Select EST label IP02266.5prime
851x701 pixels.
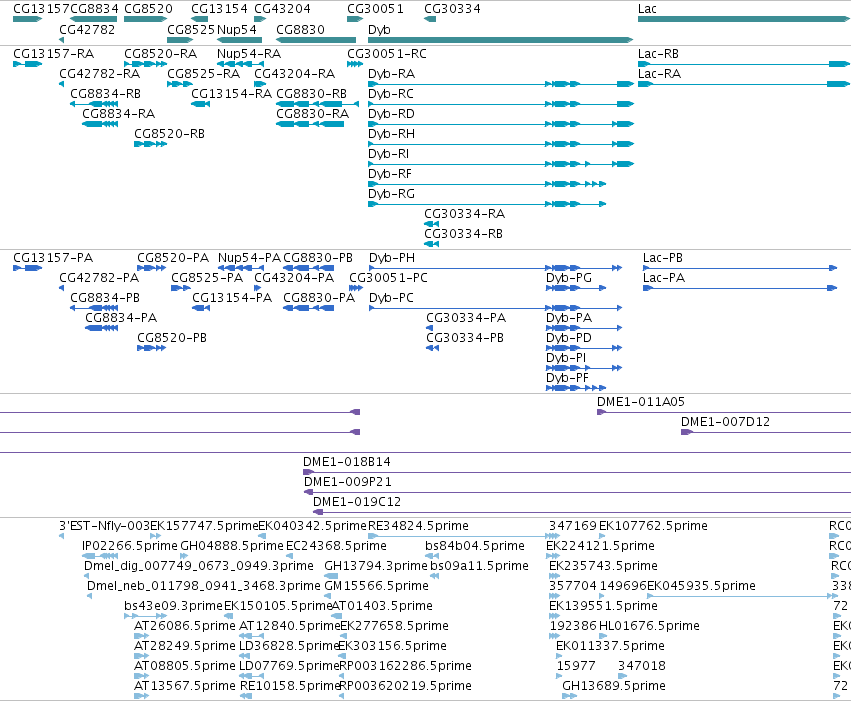(x=130, y=546)
